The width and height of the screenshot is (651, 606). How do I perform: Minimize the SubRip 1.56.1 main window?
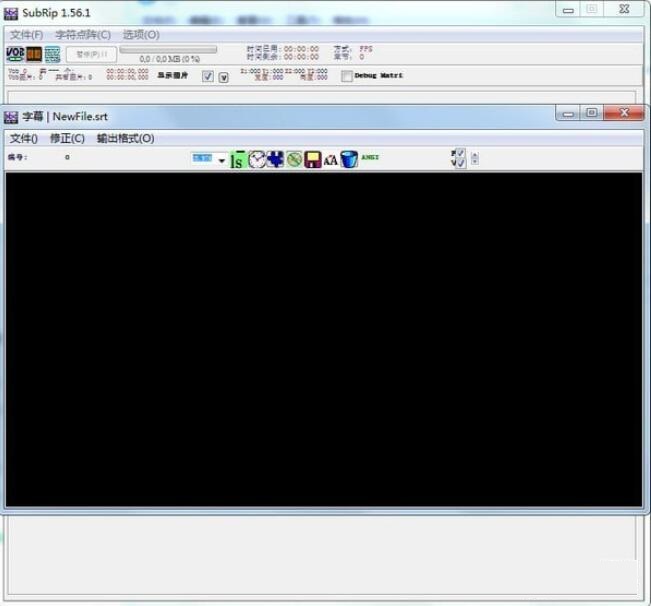coord(568,10)
